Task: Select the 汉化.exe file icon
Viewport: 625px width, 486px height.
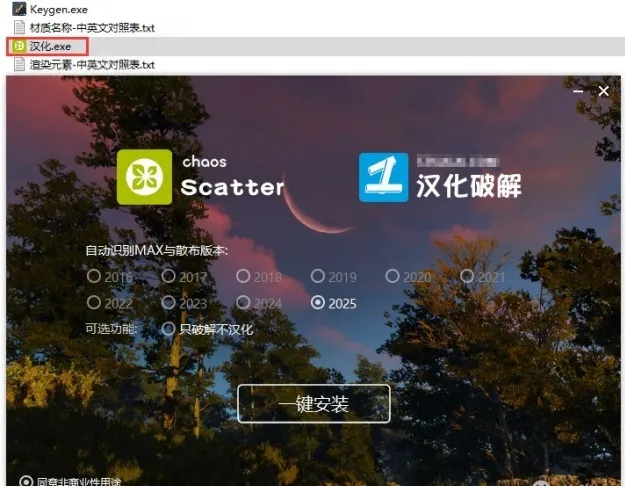Action: (x=19, y=46)
